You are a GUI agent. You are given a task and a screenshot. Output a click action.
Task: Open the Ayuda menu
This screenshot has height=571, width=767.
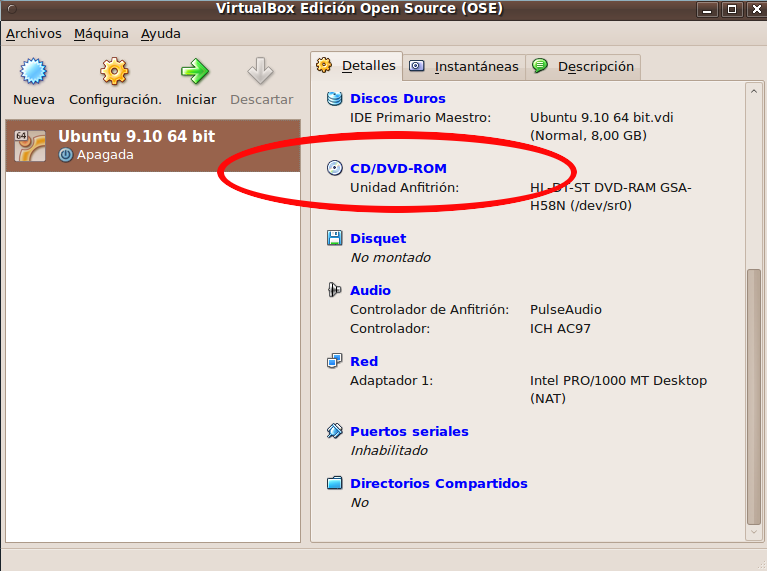160,34
